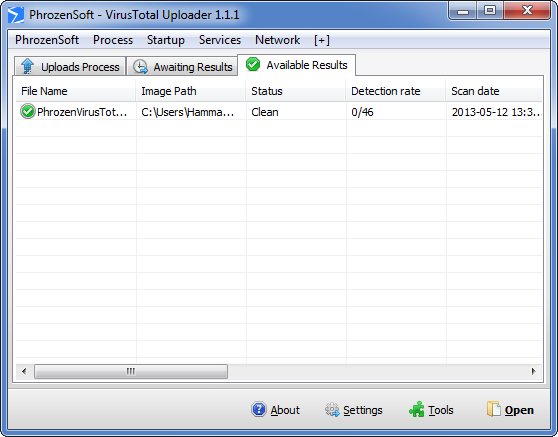The width and height of the screenshot is (558, 437).
Task: Sort by the Detection rate column header
Action: (x=396, y=91)
